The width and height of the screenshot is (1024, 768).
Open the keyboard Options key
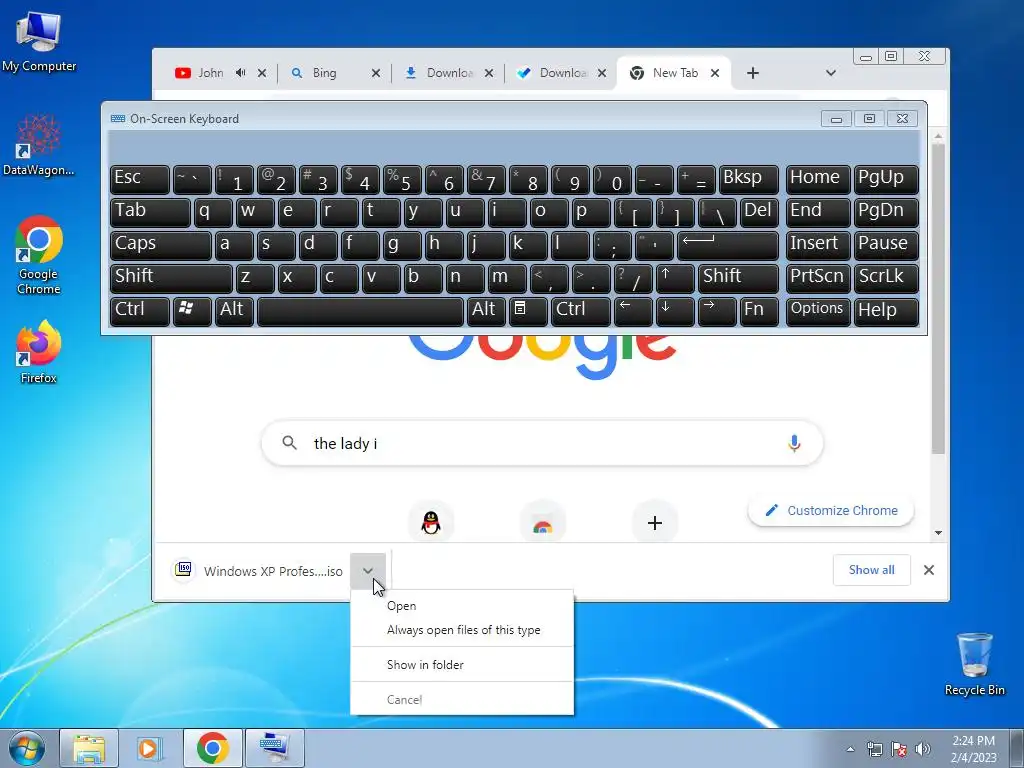click(818, 310)
